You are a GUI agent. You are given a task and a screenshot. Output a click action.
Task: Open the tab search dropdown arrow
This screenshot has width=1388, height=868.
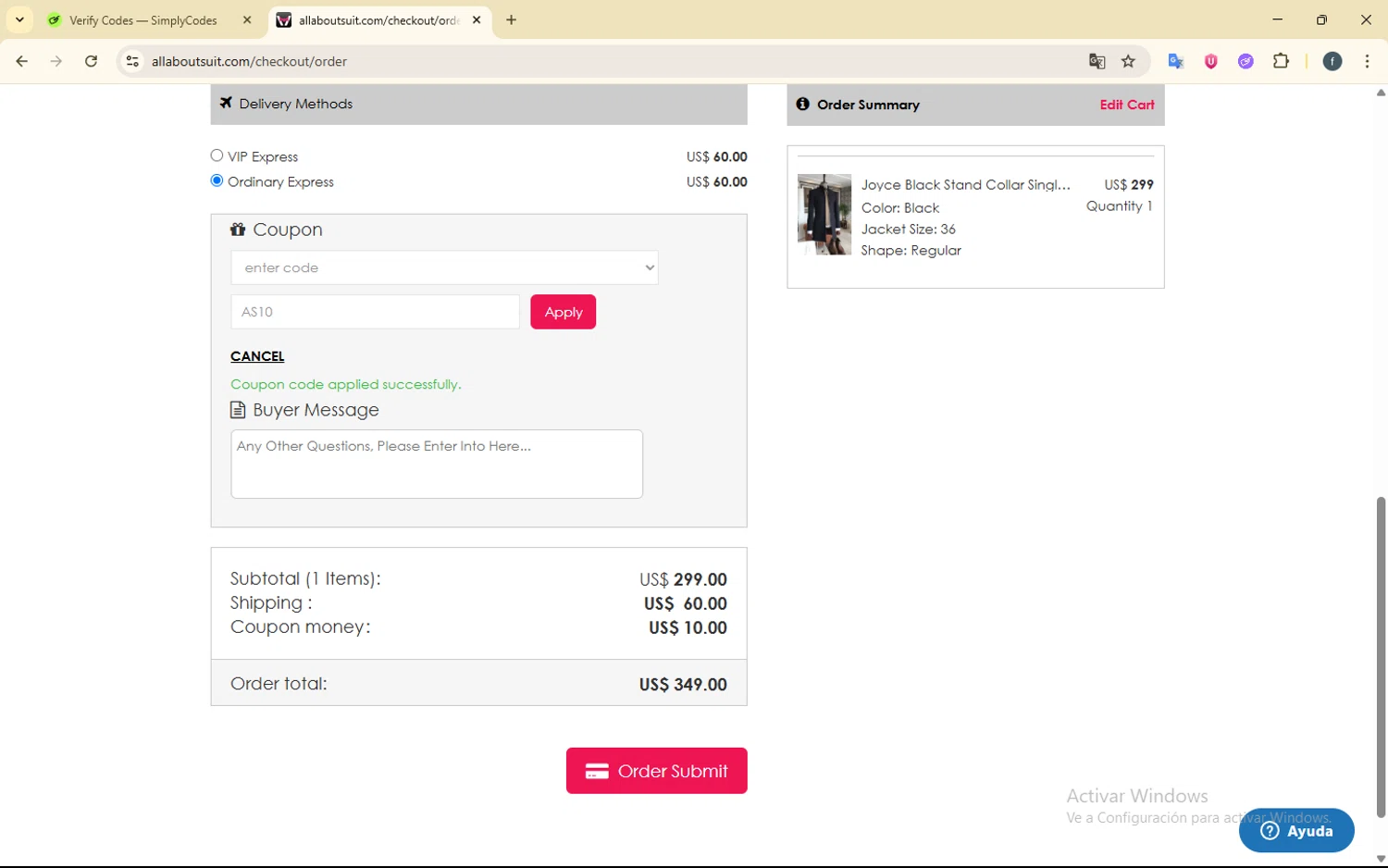point(19,19)
